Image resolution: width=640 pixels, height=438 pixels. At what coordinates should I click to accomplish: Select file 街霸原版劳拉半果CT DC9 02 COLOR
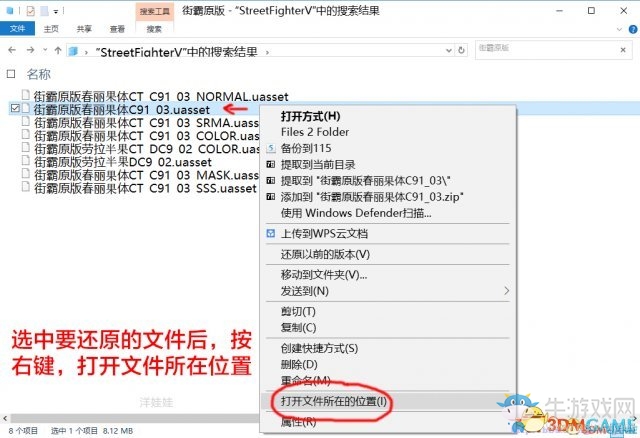[x=146, y=149]
